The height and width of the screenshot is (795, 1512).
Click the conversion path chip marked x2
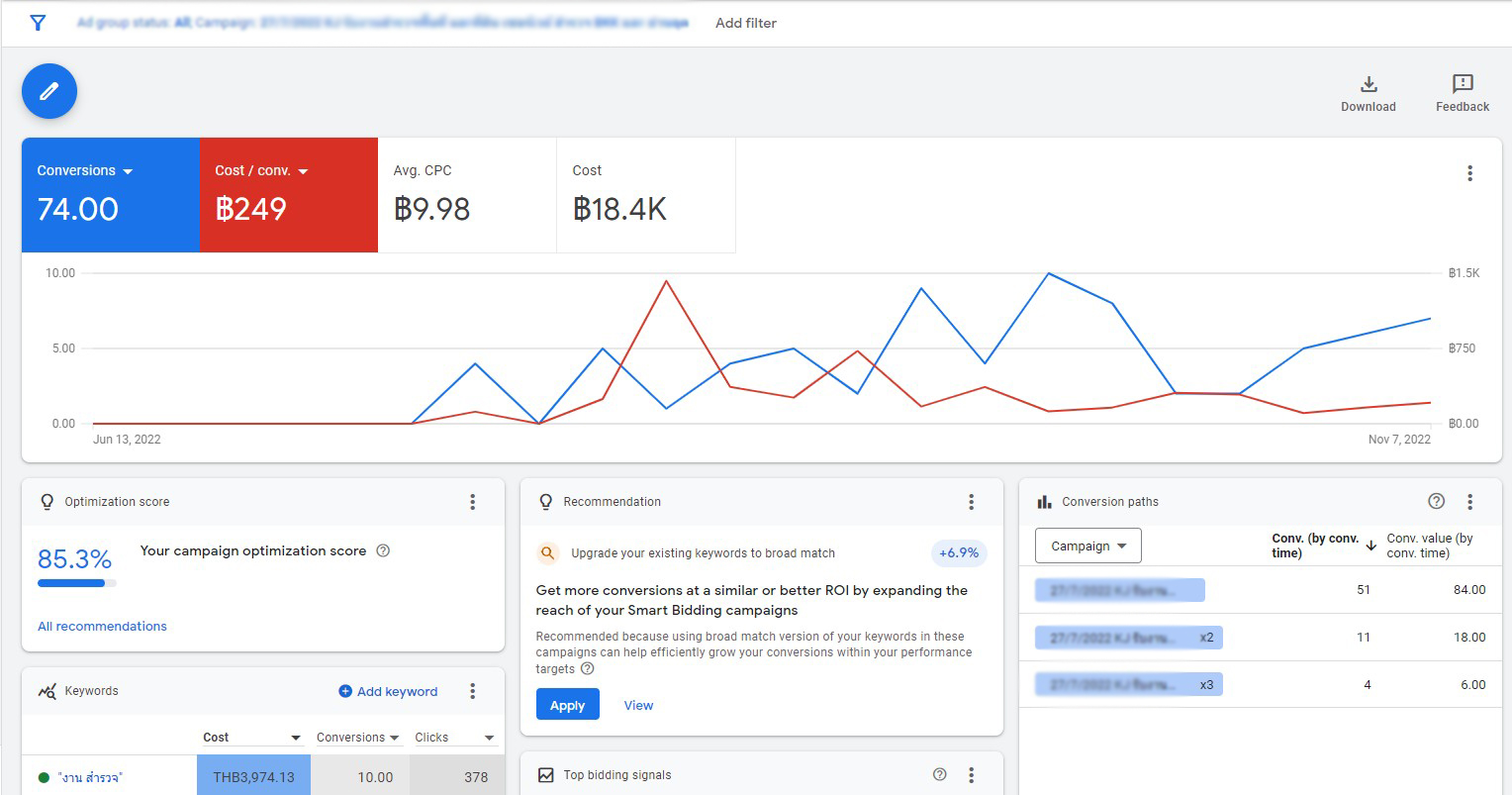1128,637
